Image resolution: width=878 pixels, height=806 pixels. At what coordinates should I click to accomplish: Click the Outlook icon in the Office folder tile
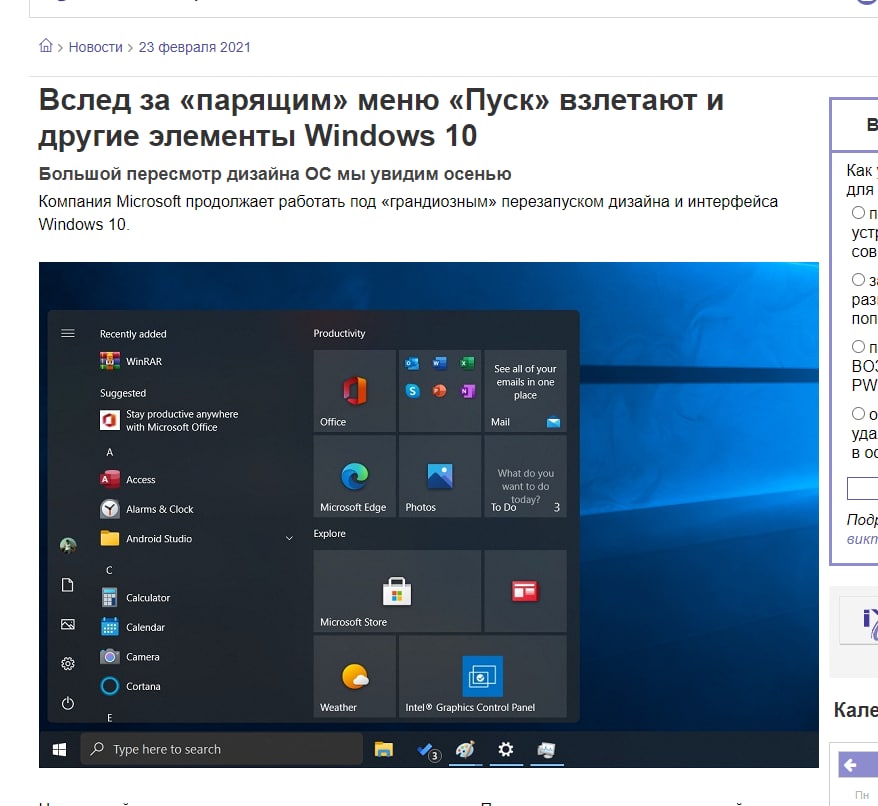point(412,364)
